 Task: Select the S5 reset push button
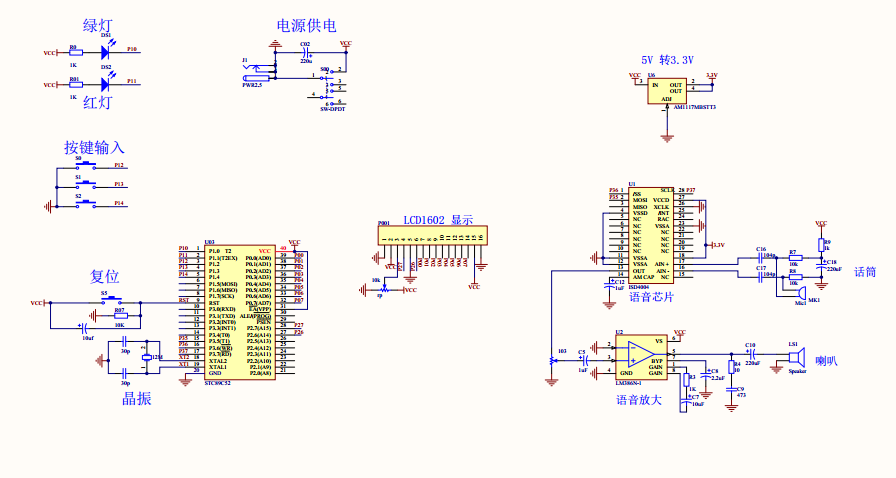(111, 301)
